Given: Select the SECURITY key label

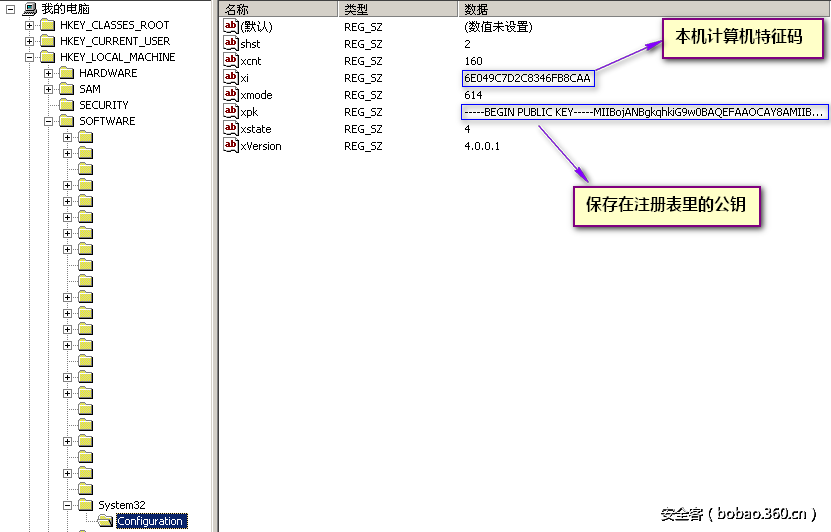Looking at the screenshot, I should click(104, 105).
